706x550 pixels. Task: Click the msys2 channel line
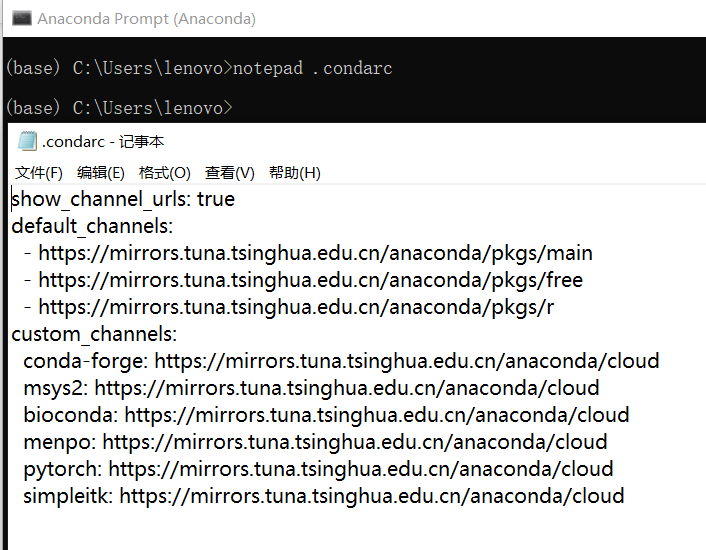tap(311, 388)
